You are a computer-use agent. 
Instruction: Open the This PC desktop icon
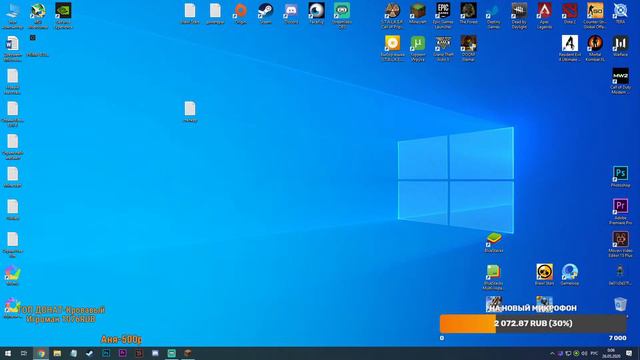click(13, 16)
